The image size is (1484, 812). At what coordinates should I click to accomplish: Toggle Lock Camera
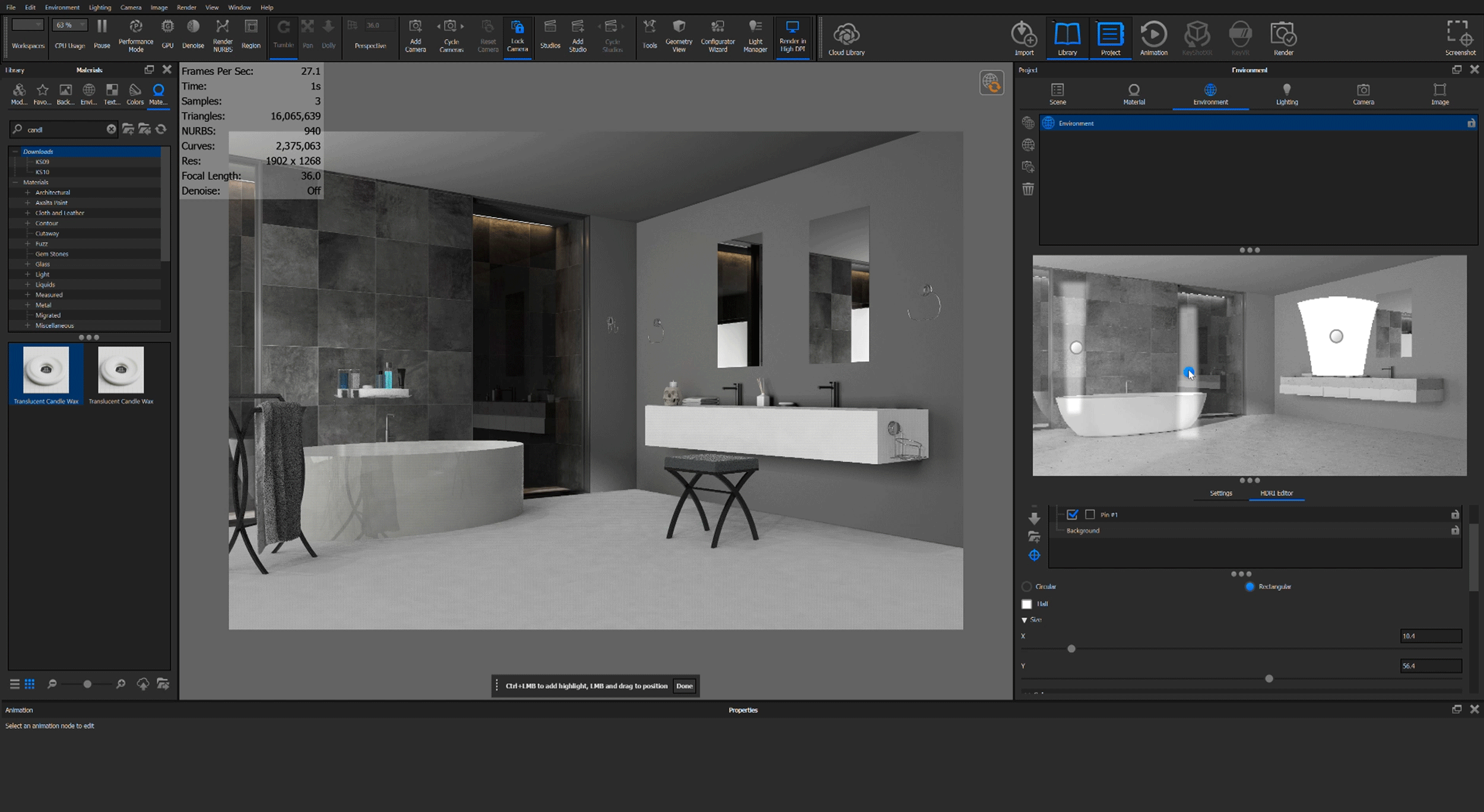click(x=517, y=37)
